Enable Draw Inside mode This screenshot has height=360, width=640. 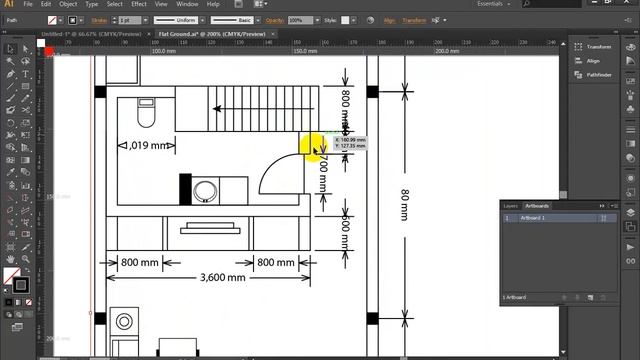tap(28, 315)
